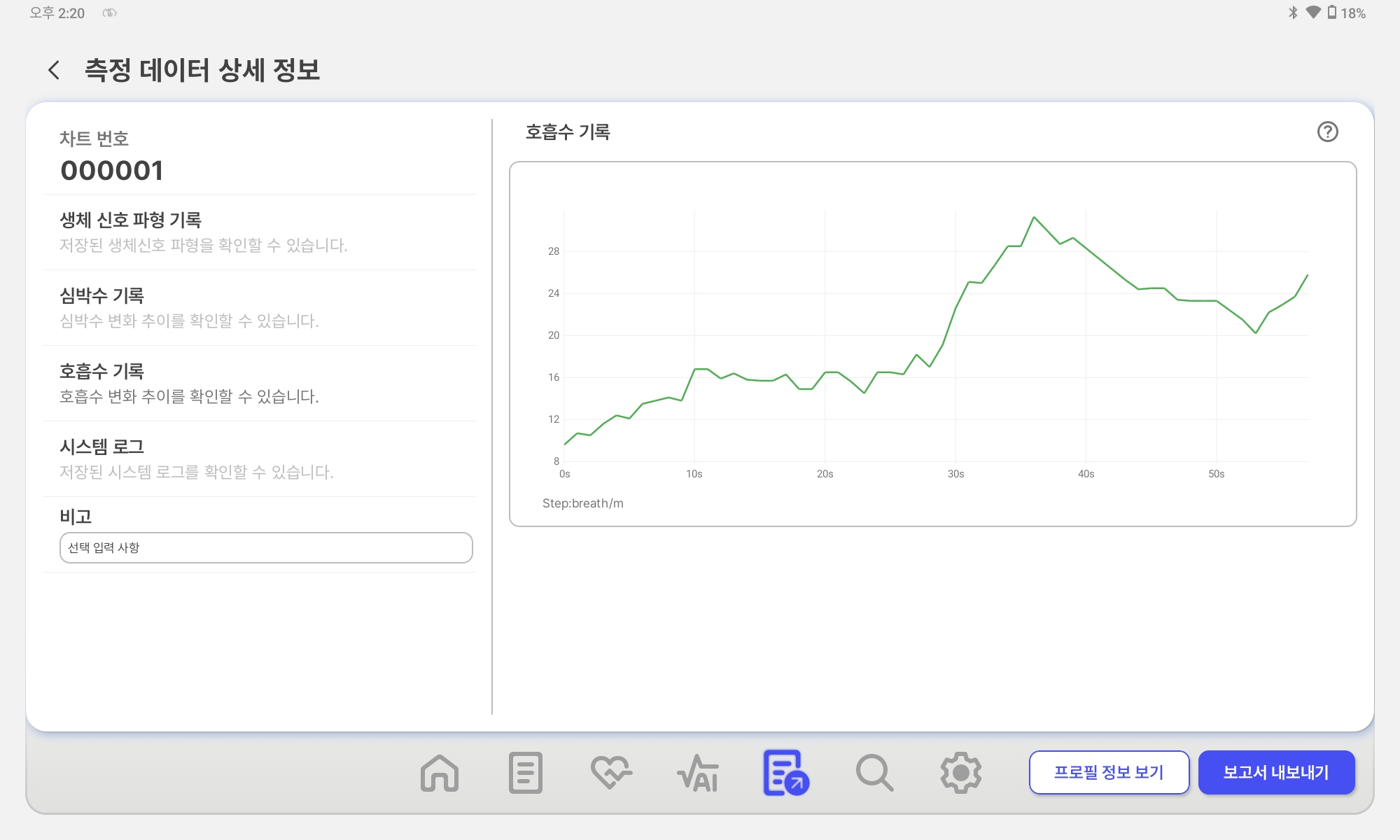Click the 40s x-axis label
1400x840 pixels.
click(1086, 474)
